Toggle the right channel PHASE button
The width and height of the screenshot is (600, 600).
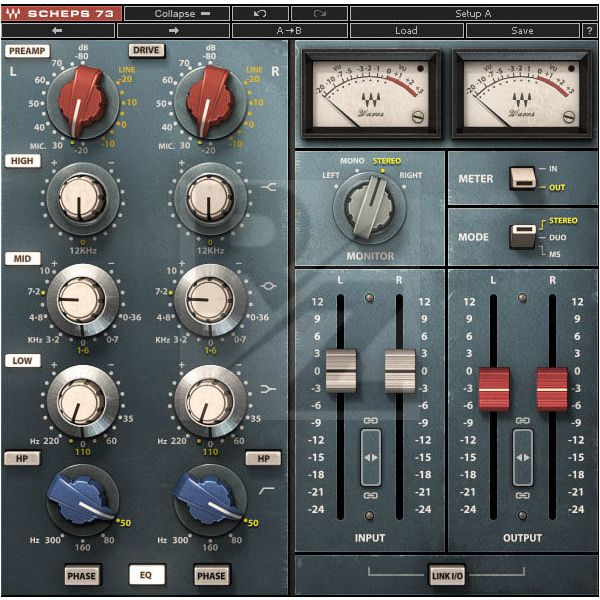[x=211, y=576]
